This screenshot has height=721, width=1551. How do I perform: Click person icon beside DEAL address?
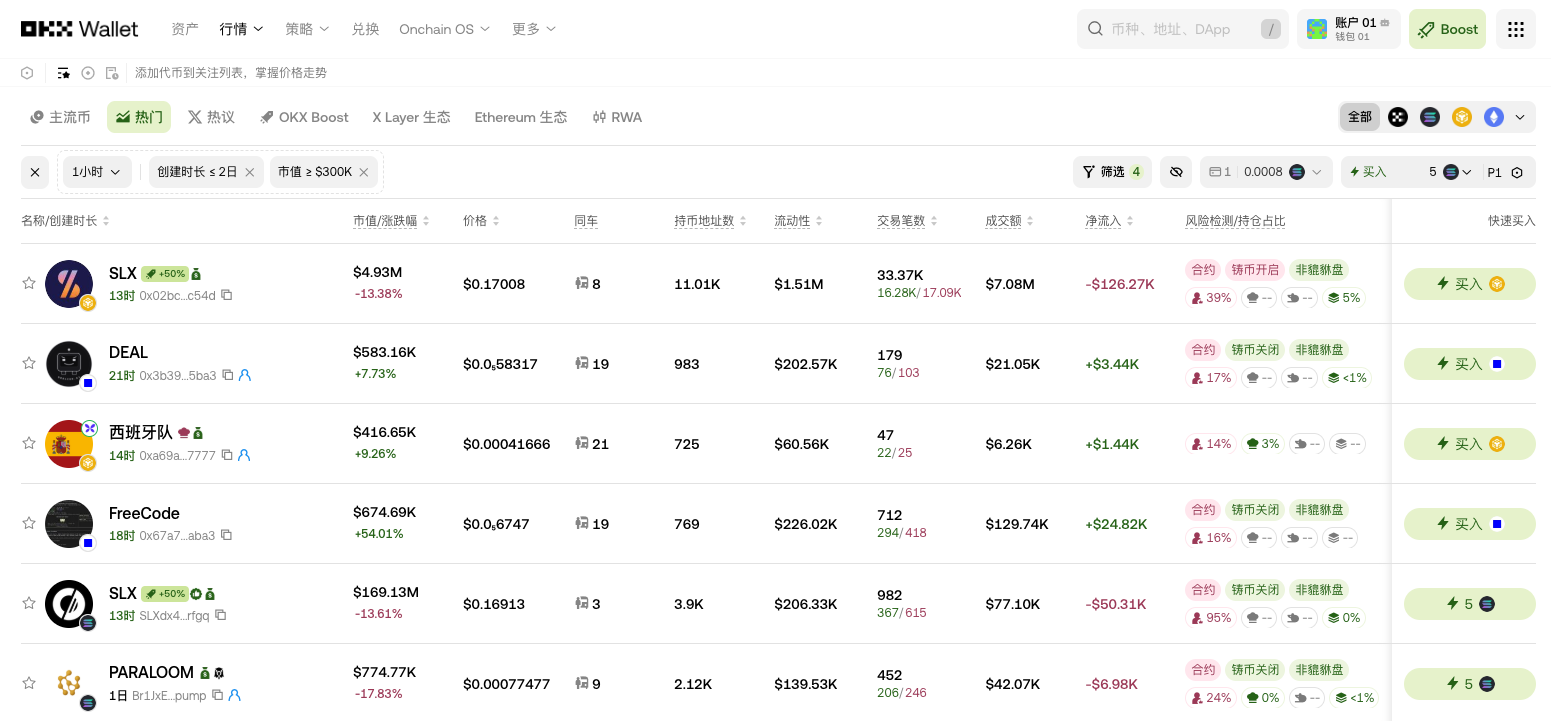(245, 375)
